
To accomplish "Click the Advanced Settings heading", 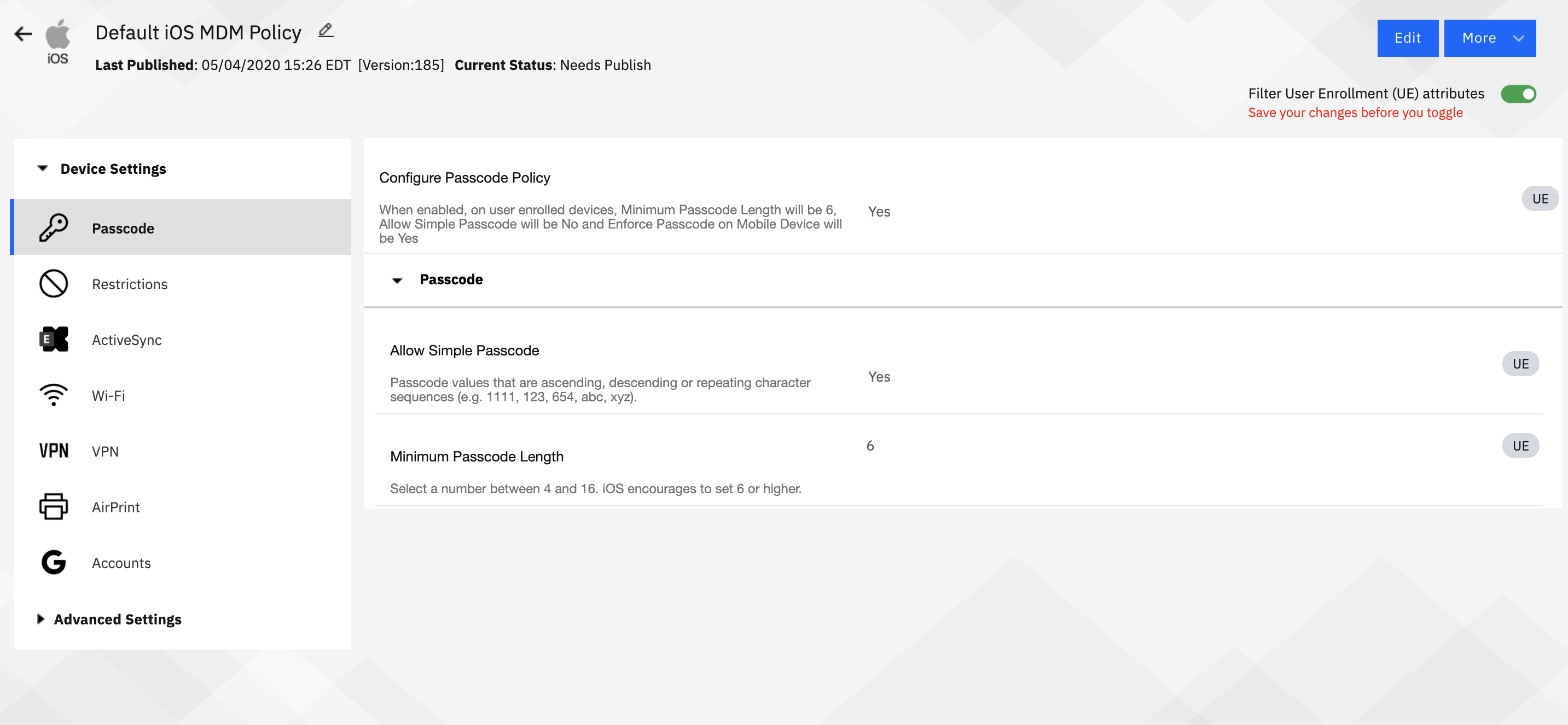I will (118, 619).
